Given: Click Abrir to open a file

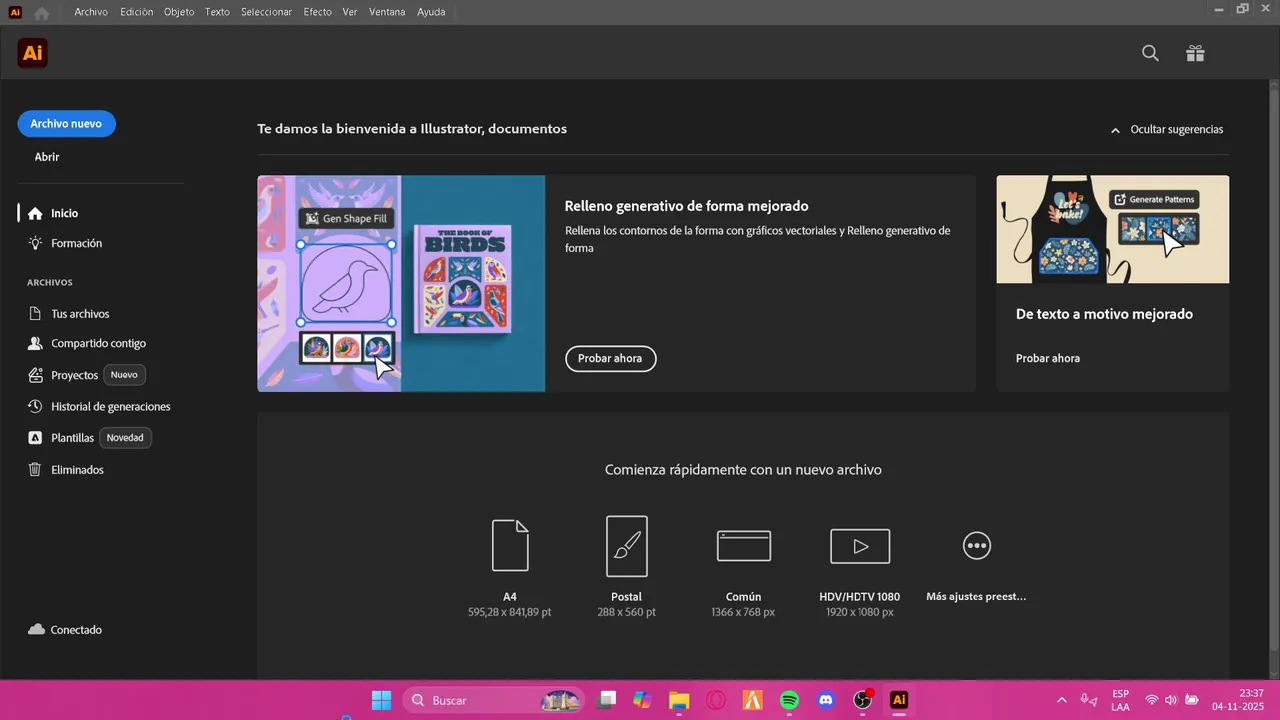Looking at the screenshot, I should [x=47, y=157].
